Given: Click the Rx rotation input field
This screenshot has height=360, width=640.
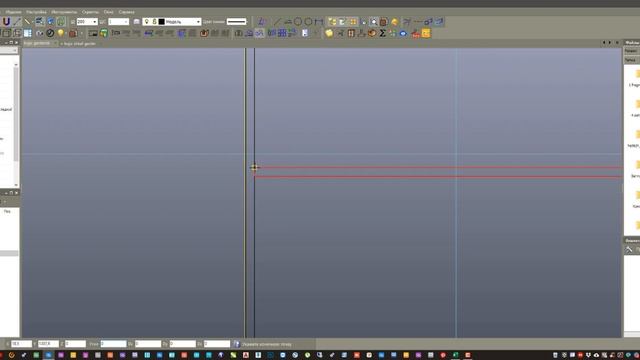Looking at the screenshot, I should 148,344.
